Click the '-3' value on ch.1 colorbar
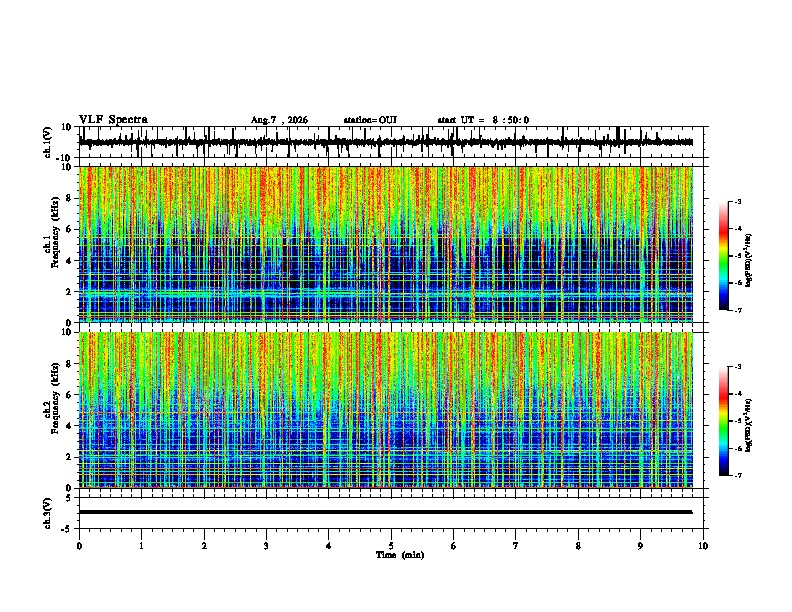792x612 pixels. [x=738, y=202]
